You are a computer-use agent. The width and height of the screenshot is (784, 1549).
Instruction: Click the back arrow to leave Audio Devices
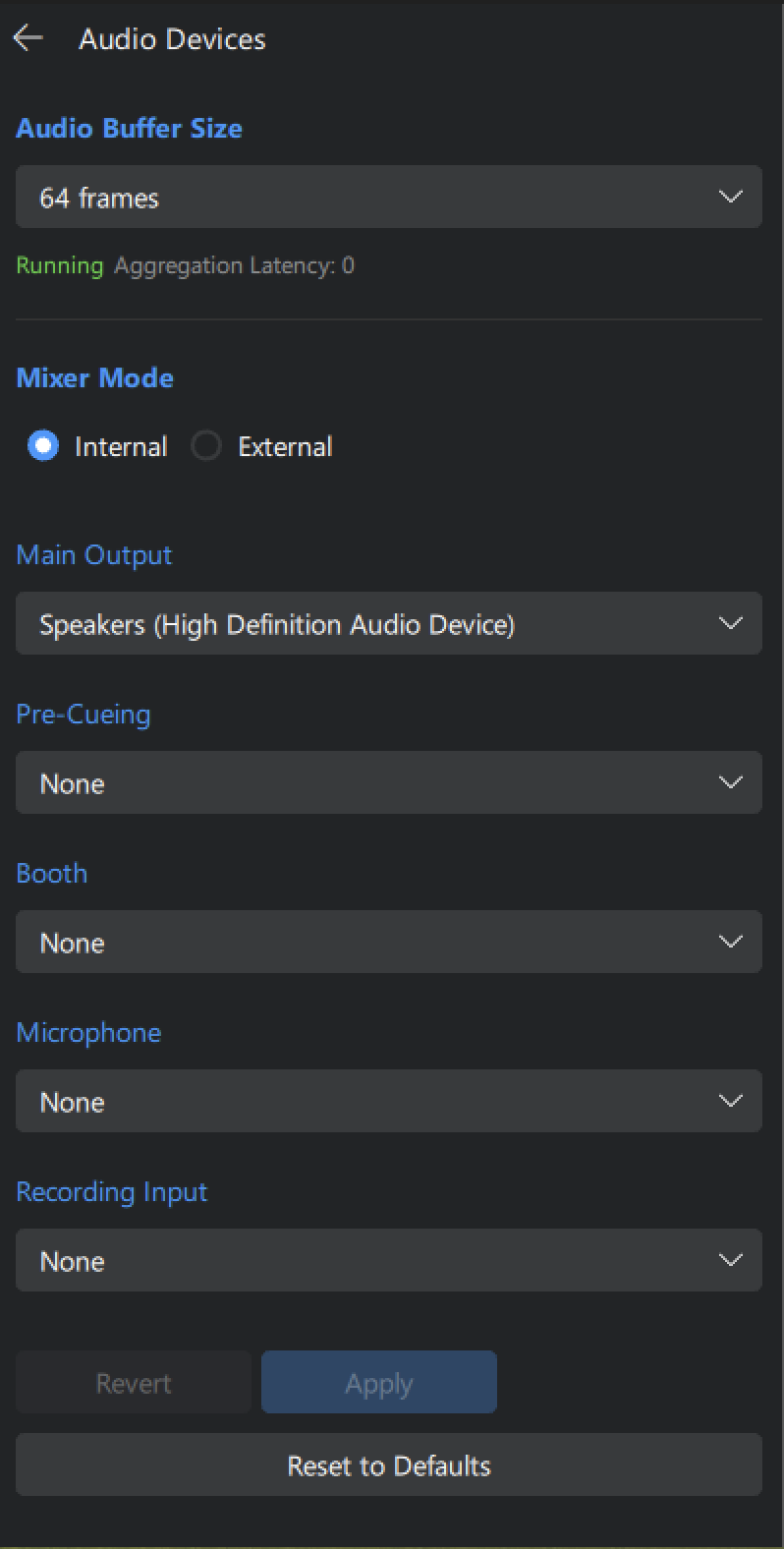click(x=28, y=38)
